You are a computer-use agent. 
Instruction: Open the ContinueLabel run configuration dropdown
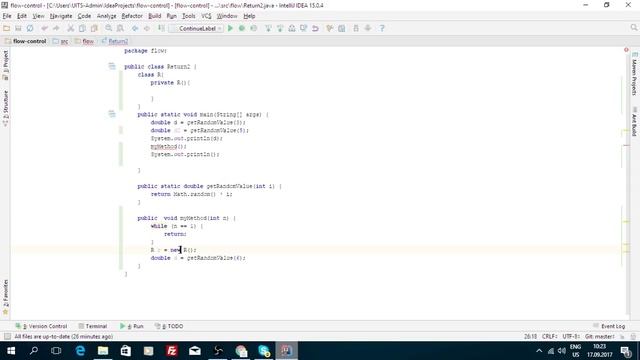click(196, 28)
